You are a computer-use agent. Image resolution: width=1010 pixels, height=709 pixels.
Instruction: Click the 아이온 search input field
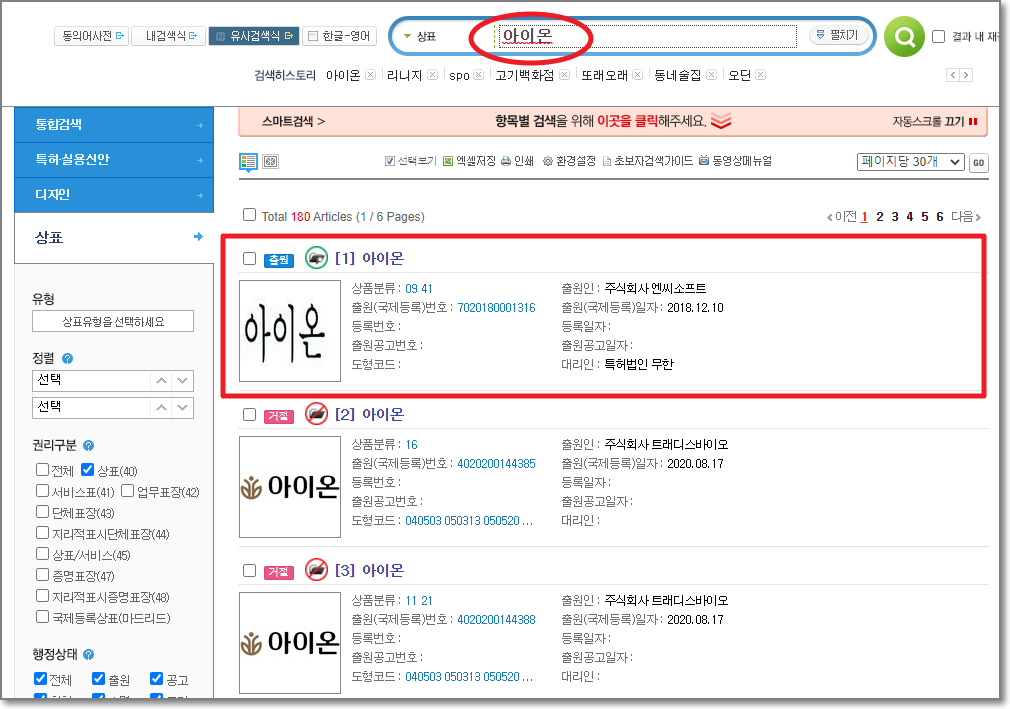coord(646,36)
